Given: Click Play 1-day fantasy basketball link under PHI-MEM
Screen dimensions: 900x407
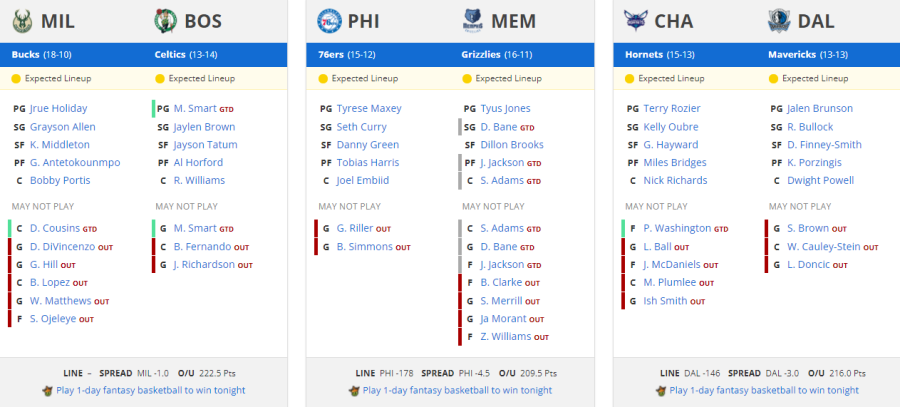Looking at the screenshot, I should (457, 390).
